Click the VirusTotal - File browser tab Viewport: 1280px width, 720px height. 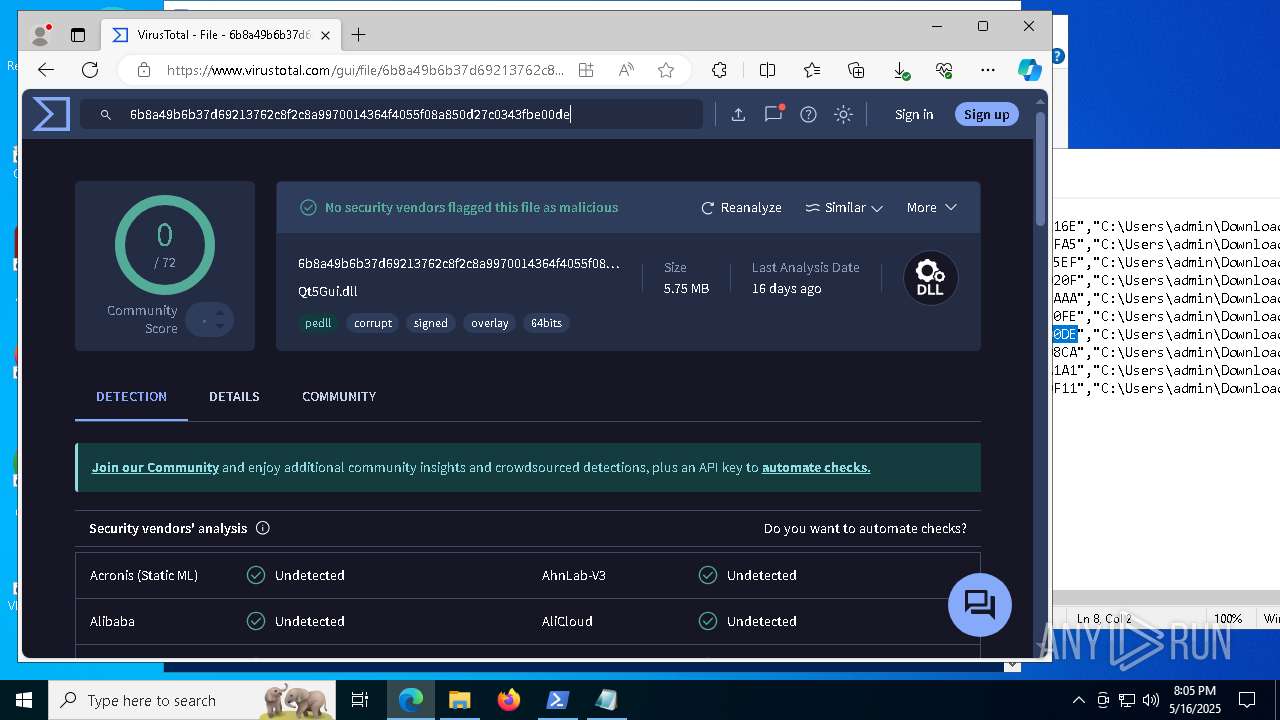[x=220, y=35]
